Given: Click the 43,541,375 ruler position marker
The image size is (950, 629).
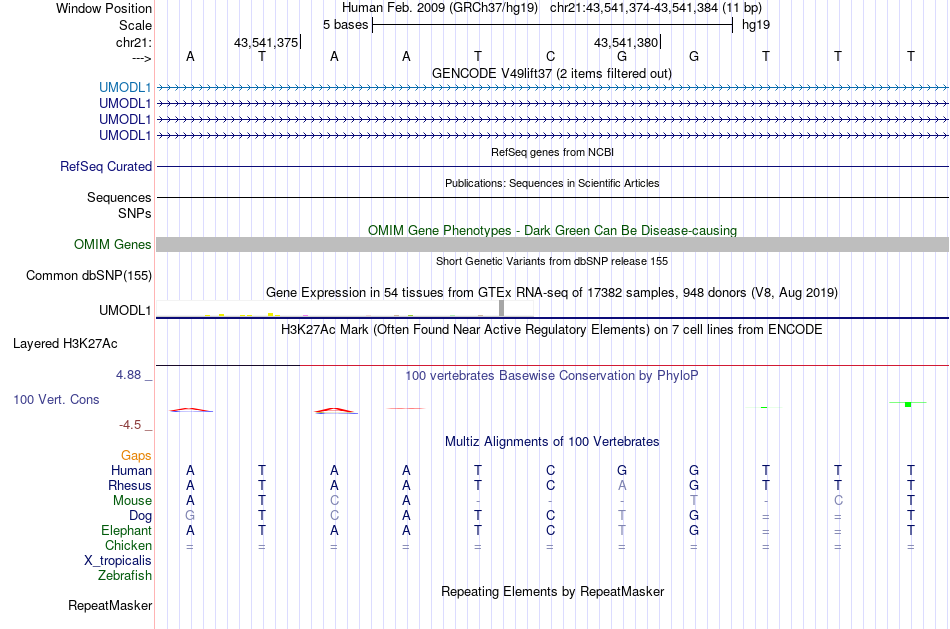Looking at the screenshot, I should [266, 42].
